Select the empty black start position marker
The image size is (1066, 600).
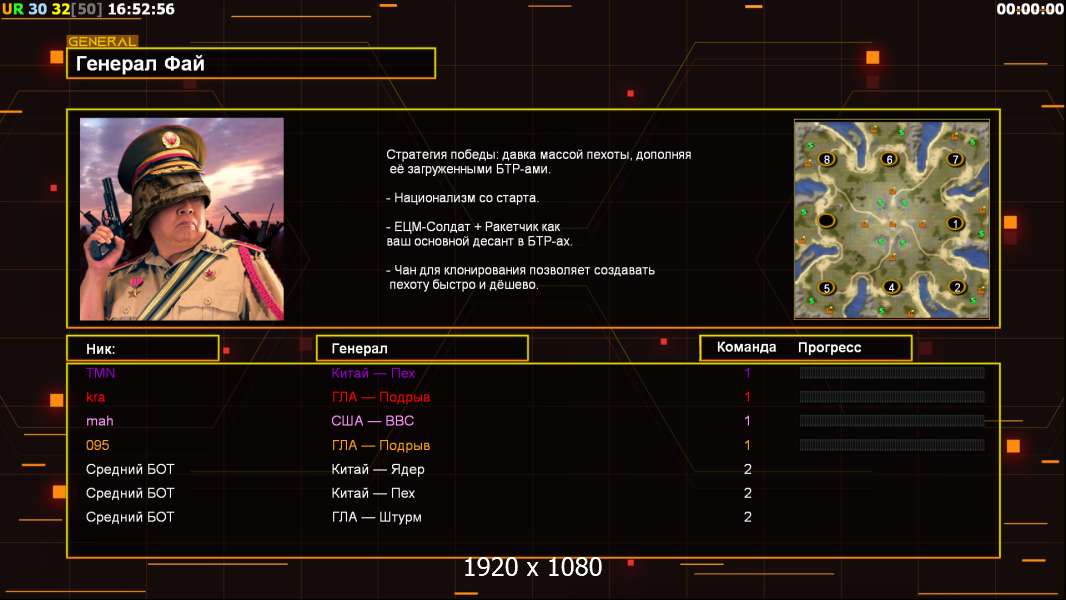pyautogui.click(x=826, y=220)
